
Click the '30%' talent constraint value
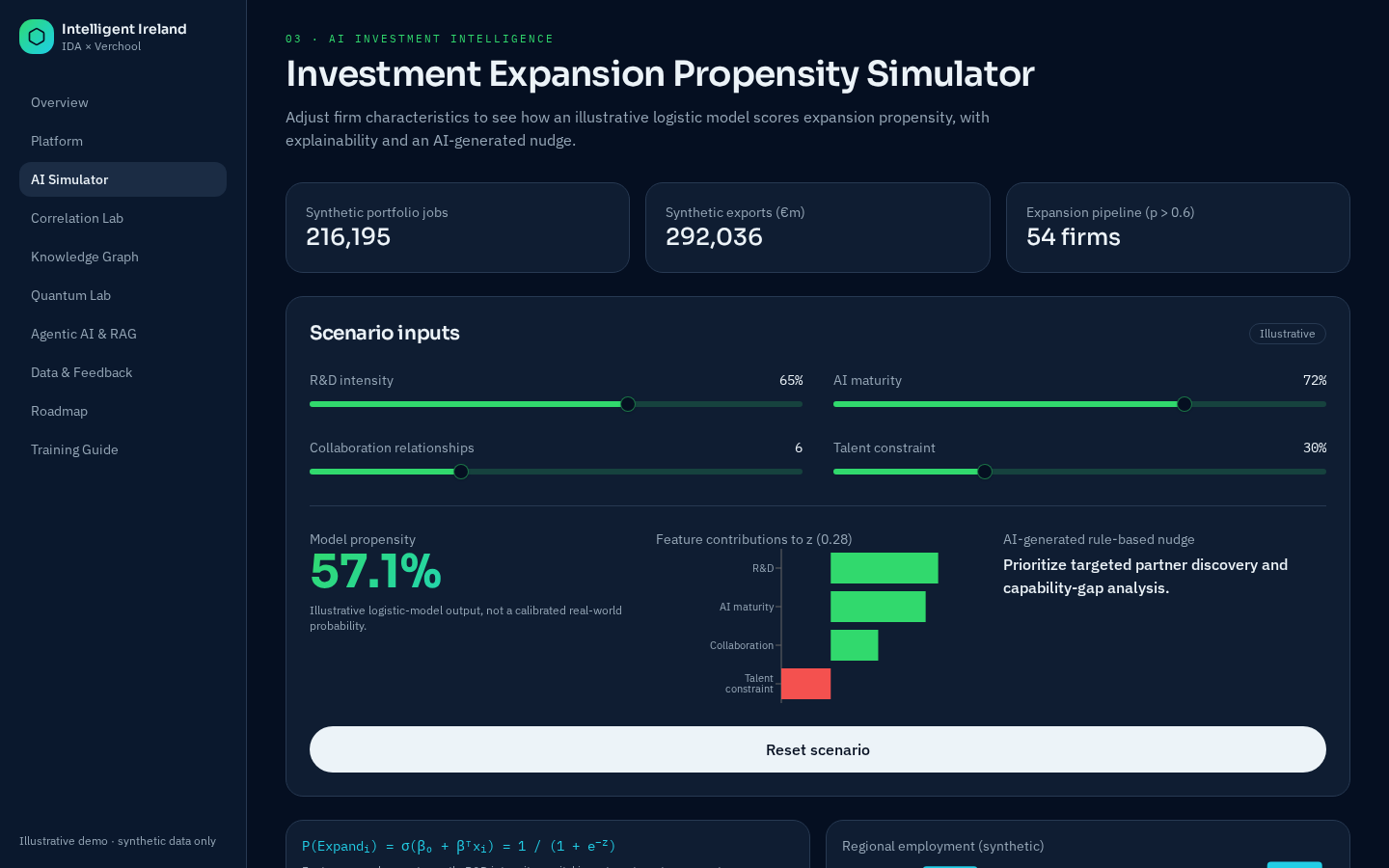point(1315,448)
